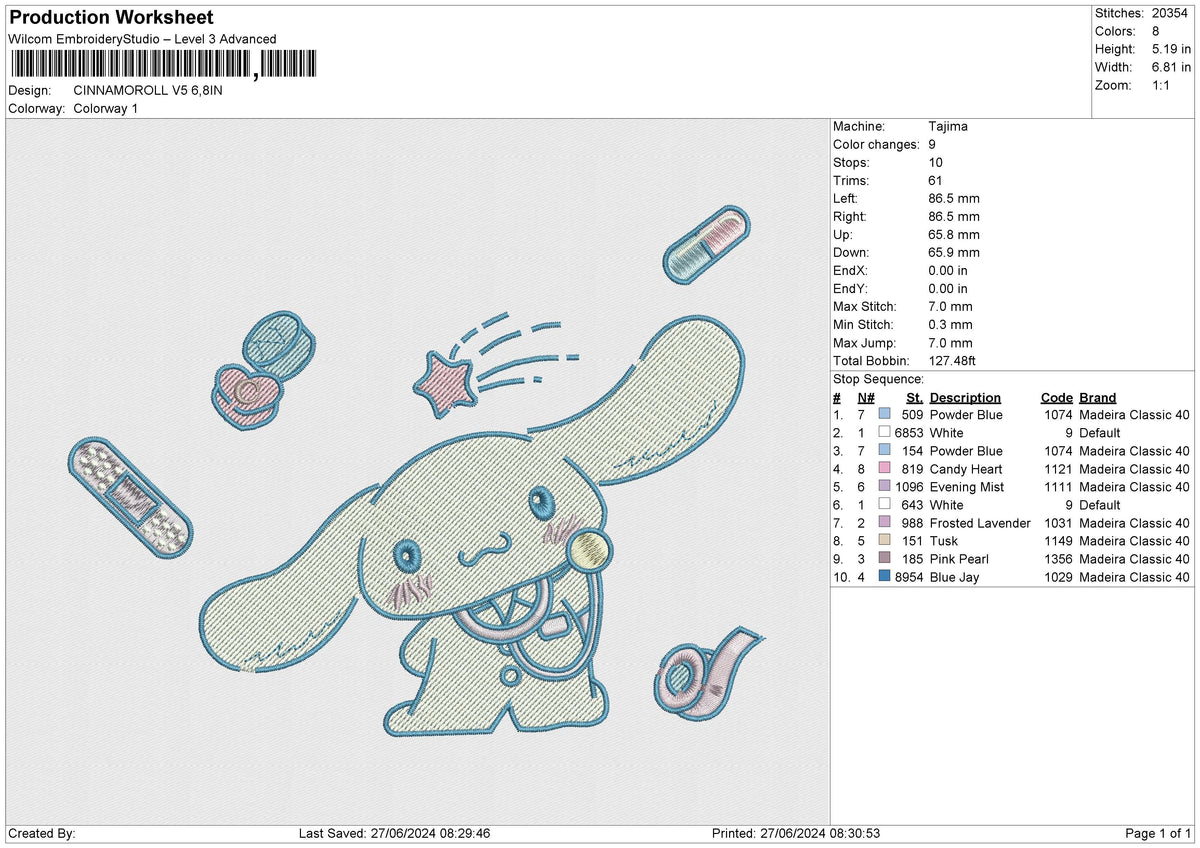This screenshot has width=1200, height=848.
Task: Click the 'Tusk' description text
Action: point(944,541)
